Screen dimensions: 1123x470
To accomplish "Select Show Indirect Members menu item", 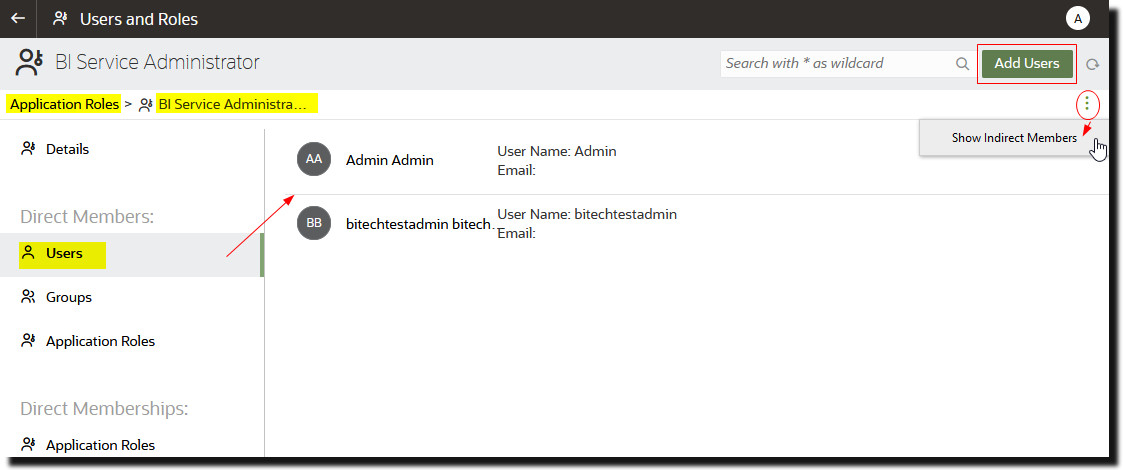I will point(1013,138).
